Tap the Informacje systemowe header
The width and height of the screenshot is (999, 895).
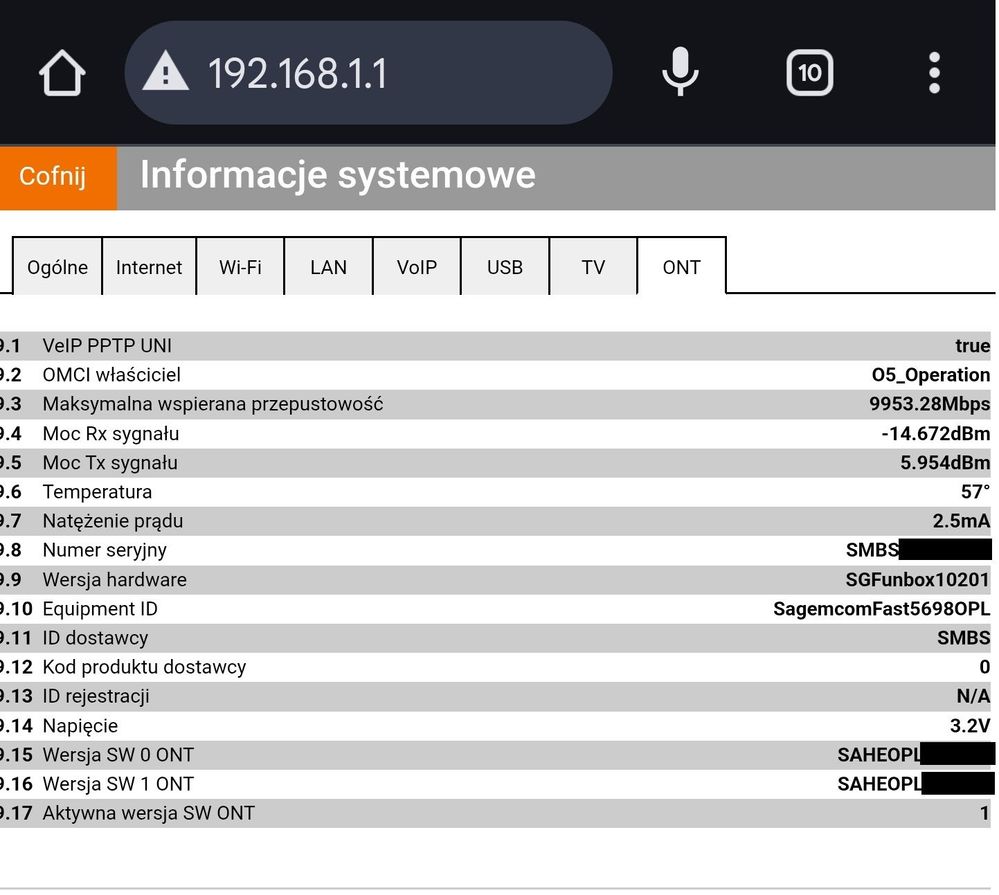(x=338, y=175)
